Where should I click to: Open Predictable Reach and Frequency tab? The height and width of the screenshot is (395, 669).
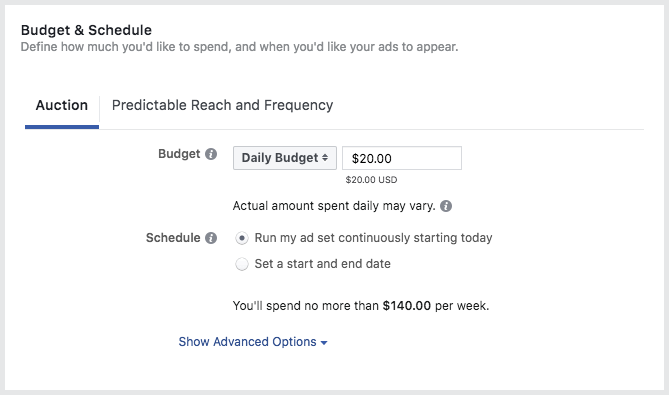(222, 105)
